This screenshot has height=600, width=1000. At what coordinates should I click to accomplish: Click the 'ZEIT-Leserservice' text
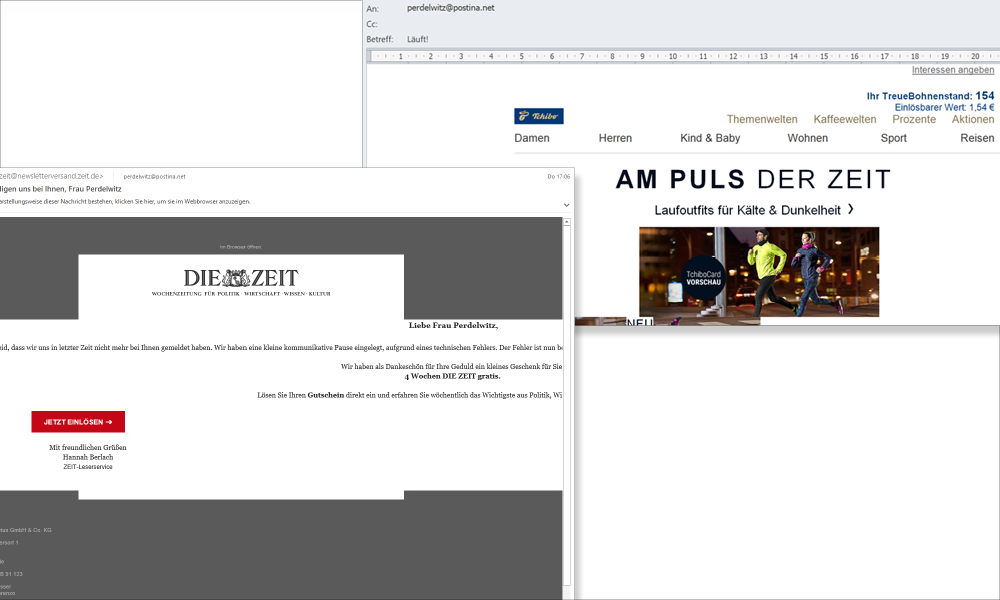tap(88, 467)
